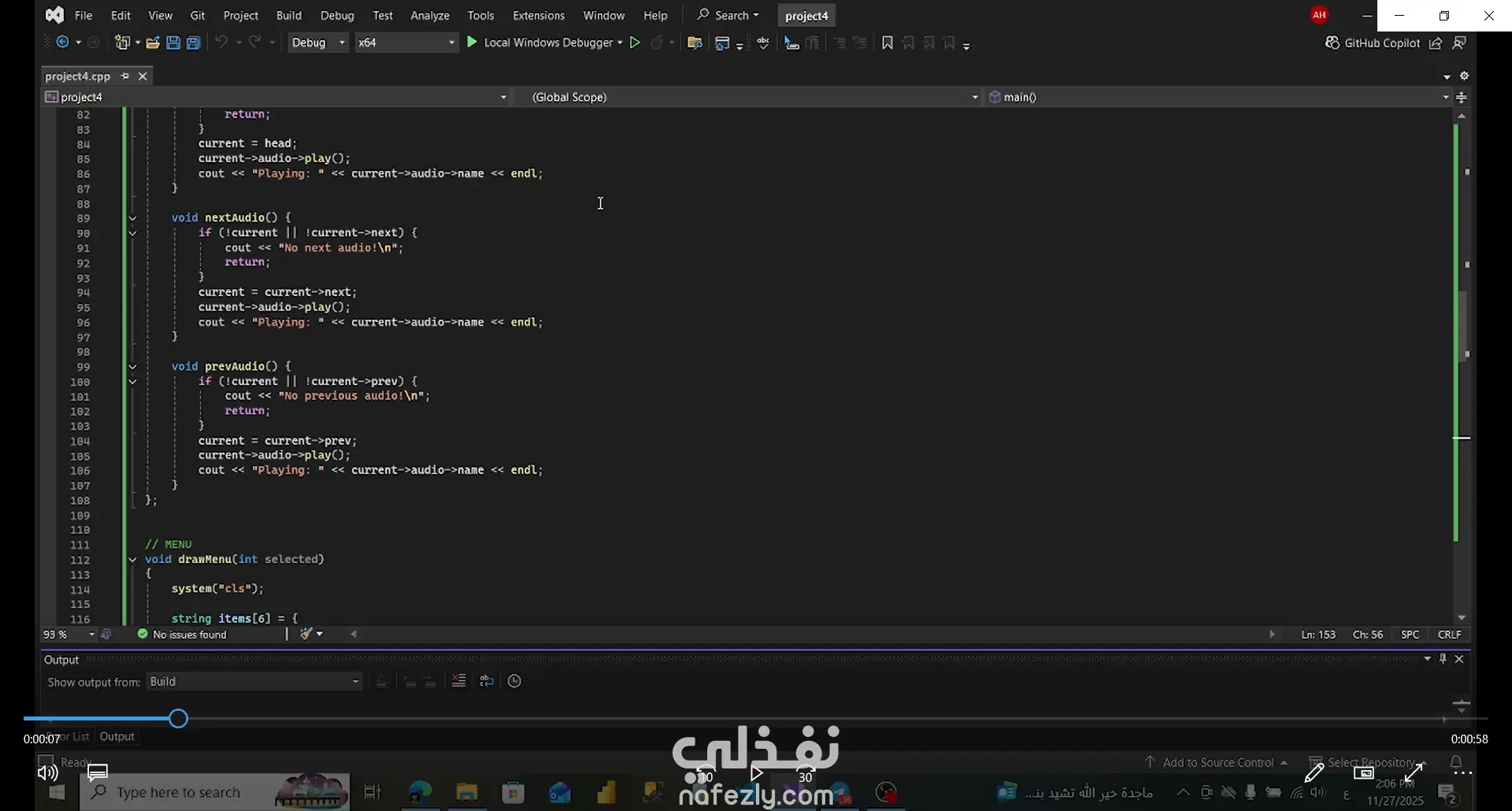Open File Explorer from the taskbar
Screen dimensions: 1512x811
click(x=467, y=792)
